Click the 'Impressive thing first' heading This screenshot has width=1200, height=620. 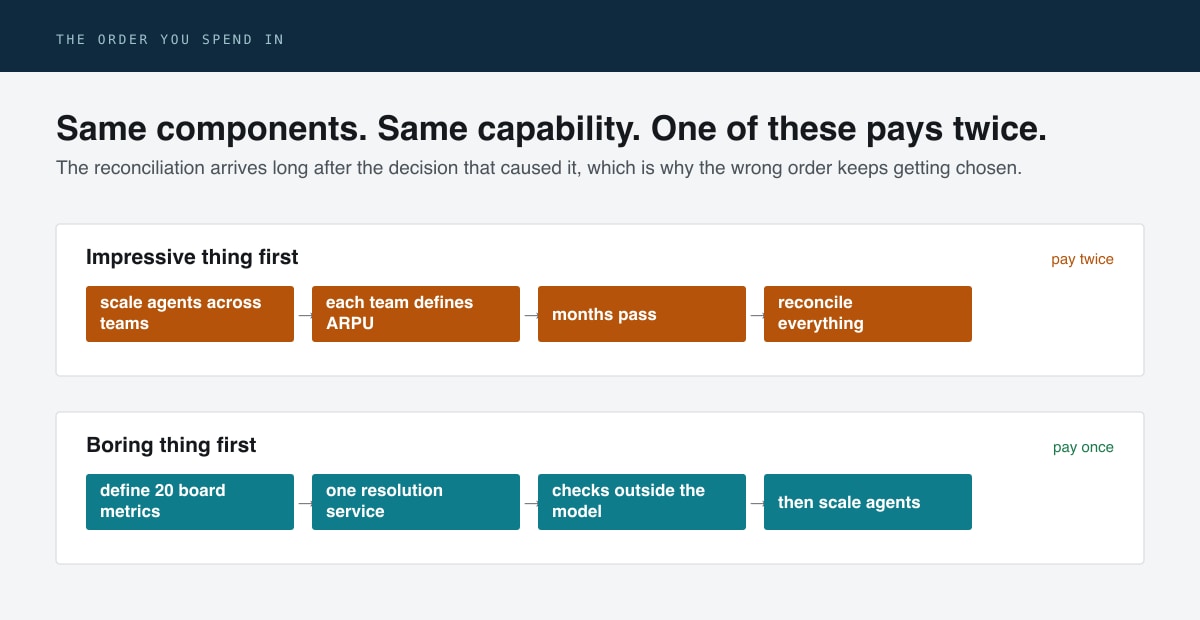[192, 257]
